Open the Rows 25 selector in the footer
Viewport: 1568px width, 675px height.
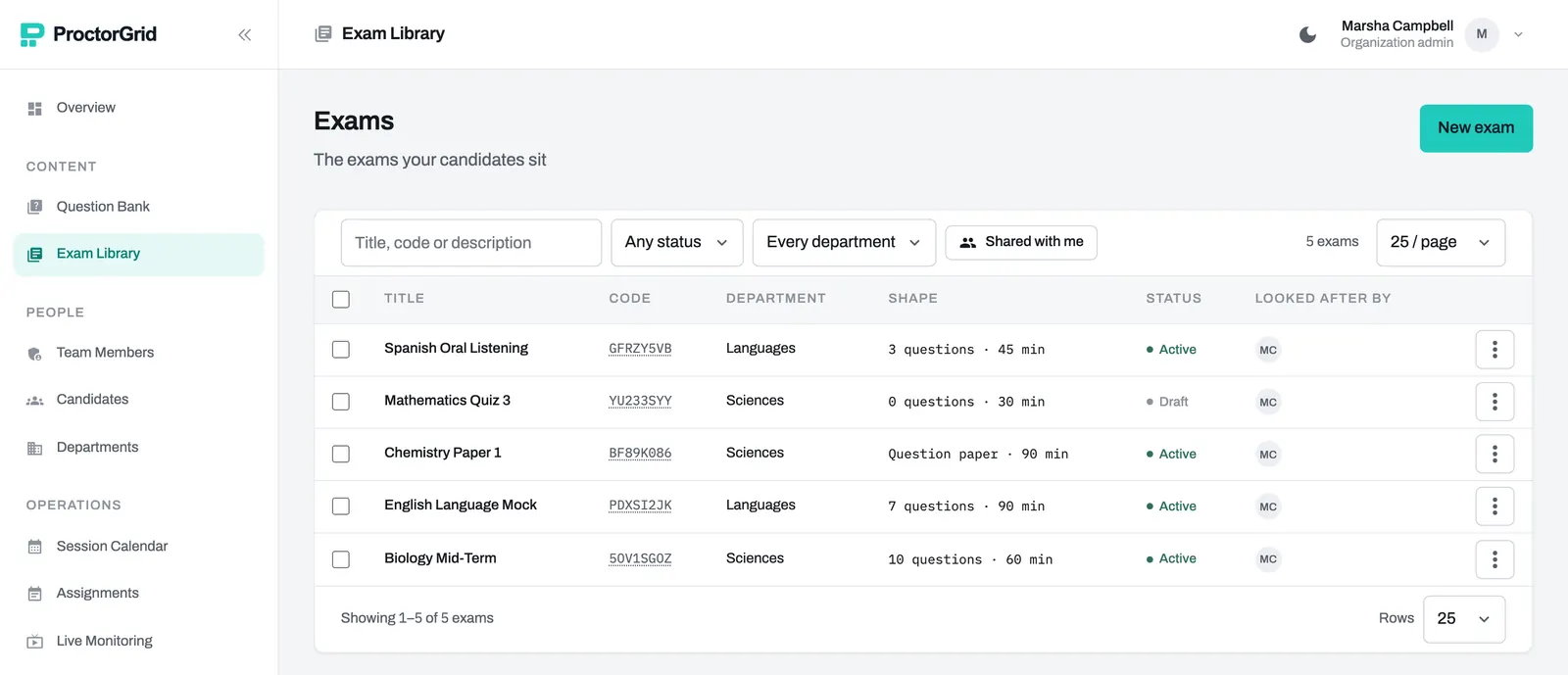1464,619
